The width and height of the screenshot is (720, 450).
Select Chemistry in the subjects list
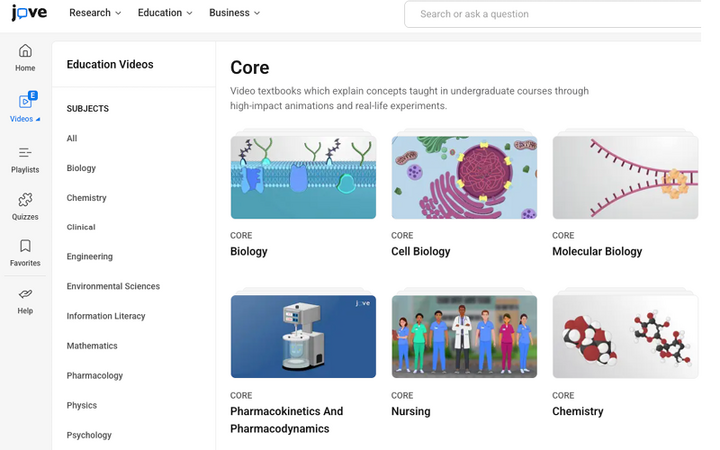tap(86, 198)
